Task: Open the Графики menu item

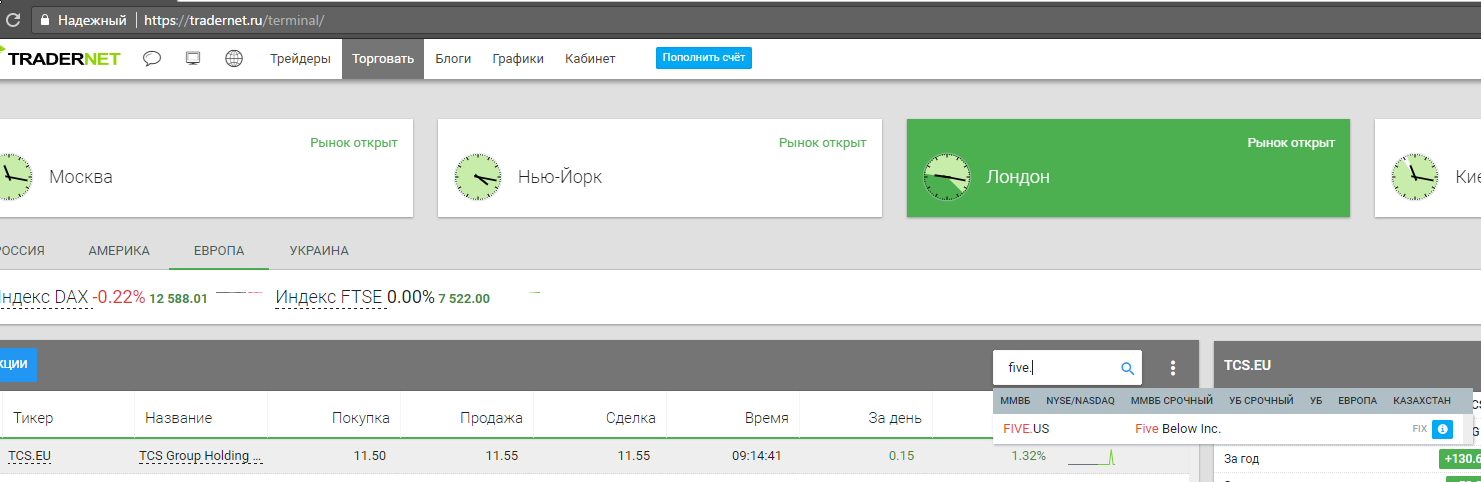Action: [x=518, y=58]
